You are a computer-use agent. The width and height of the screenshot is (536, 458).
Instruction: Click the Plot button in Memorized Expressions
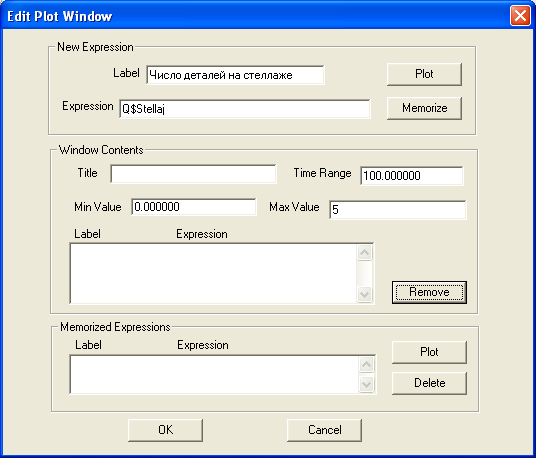coord(429,352)
